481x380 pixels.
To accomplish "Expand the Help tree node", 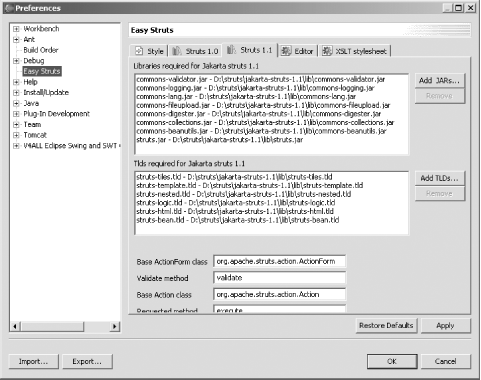I will coord(16,82).
